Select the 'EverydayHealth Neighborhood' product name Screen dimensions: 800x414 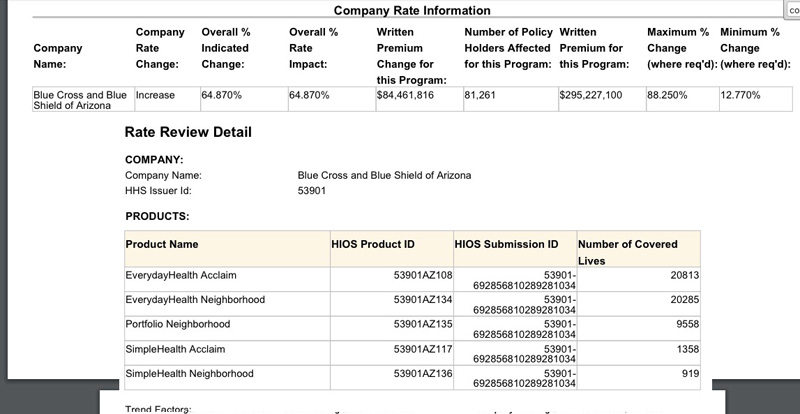pyautogui.click(x=195, y=300)
